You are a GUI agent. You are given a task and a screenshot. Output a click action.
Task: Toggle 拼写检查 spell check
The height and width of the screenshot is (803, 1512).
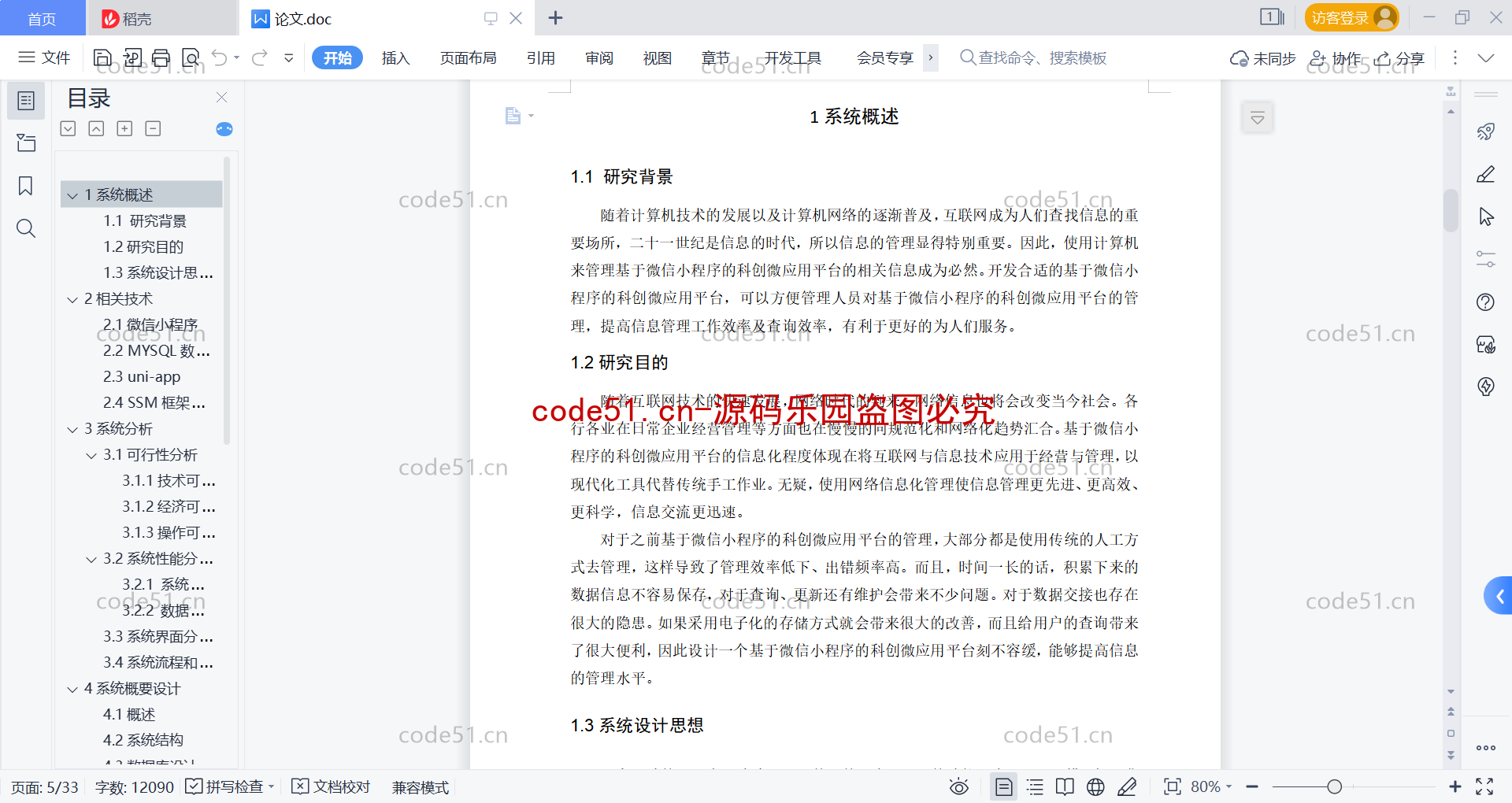click(230, 786)
